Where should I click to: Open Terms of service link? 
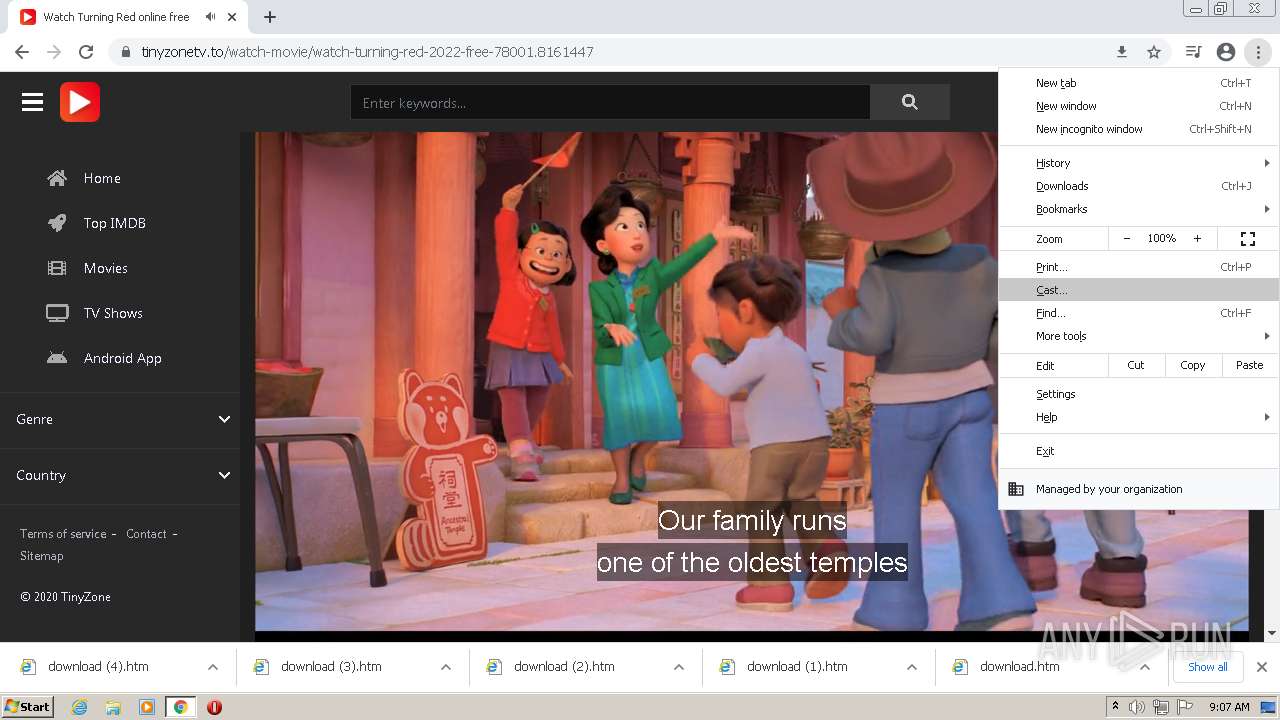(x=63, y=534)
